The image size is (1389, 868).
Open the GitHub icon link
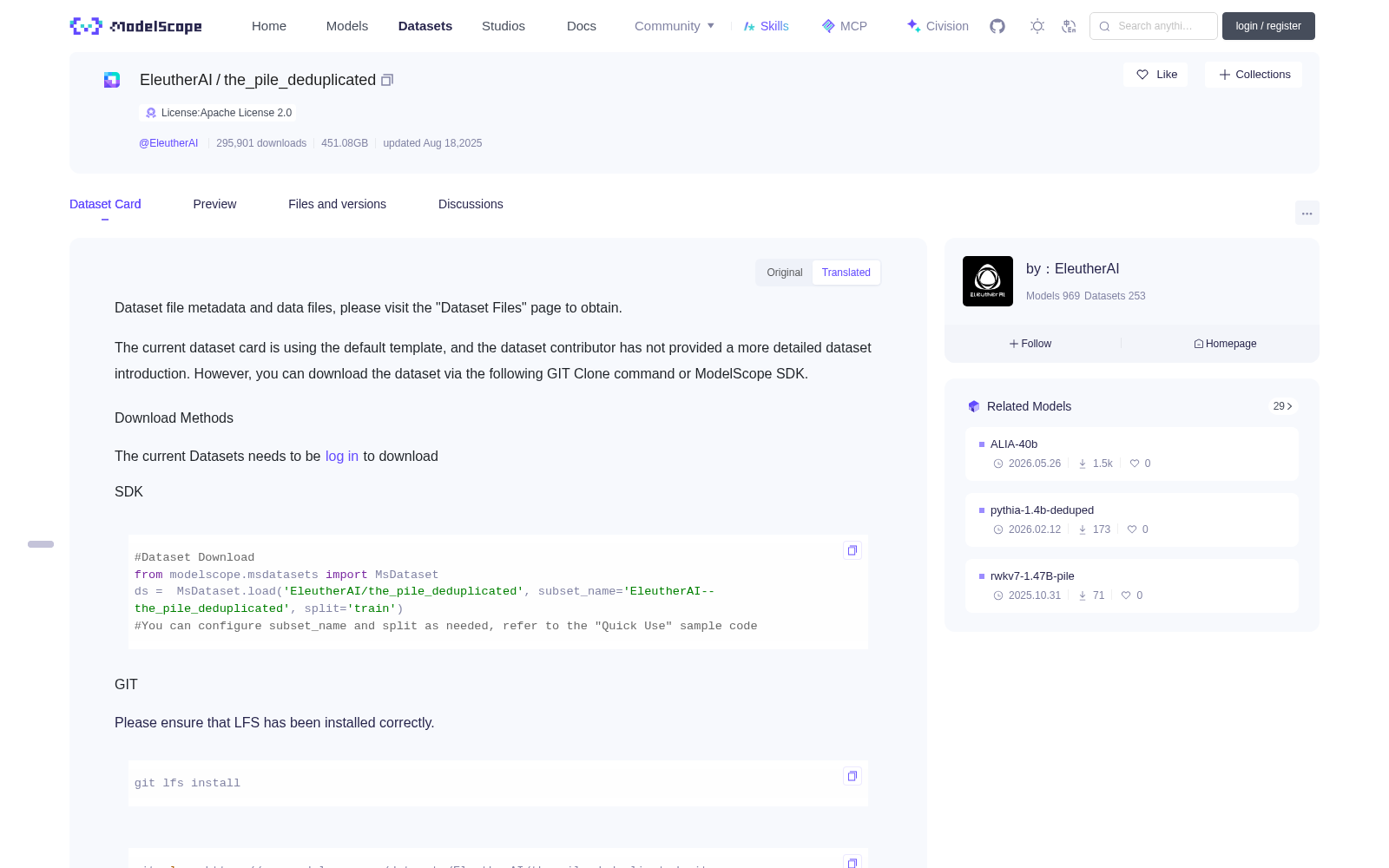click(997, 26)
